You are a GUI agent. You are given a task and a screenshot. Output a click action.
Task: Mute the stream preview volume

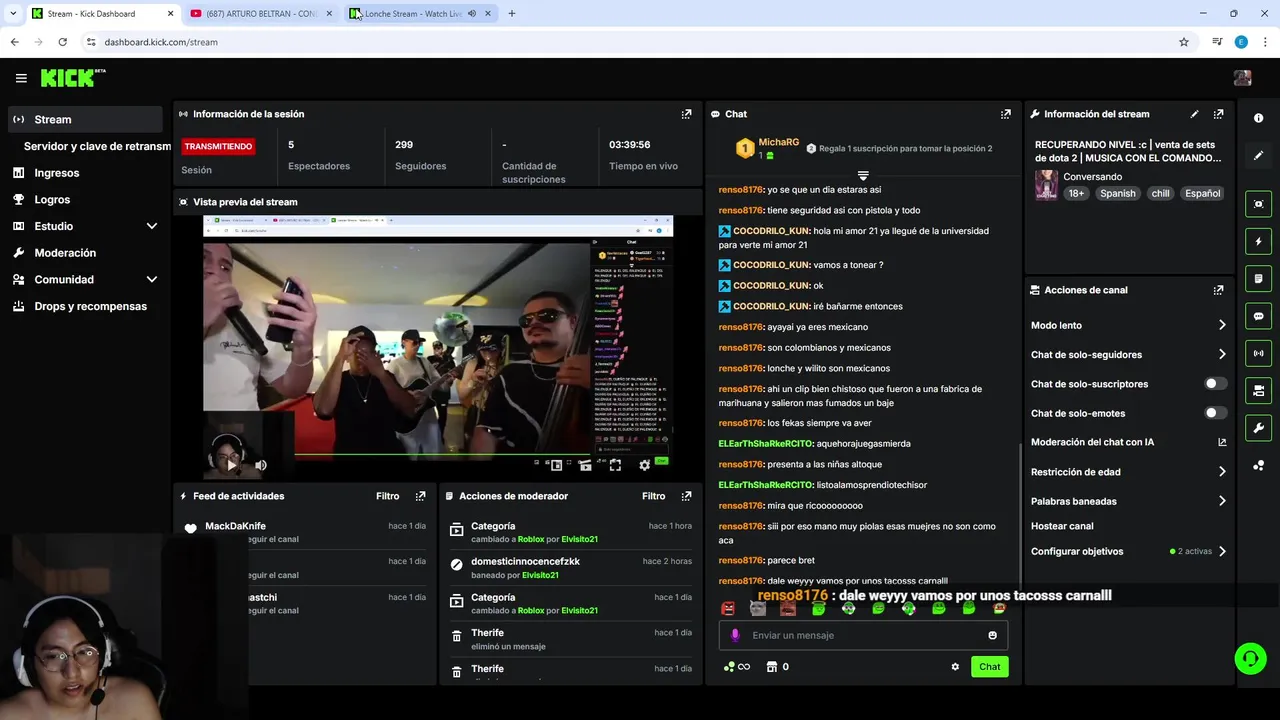coord(260,465)
